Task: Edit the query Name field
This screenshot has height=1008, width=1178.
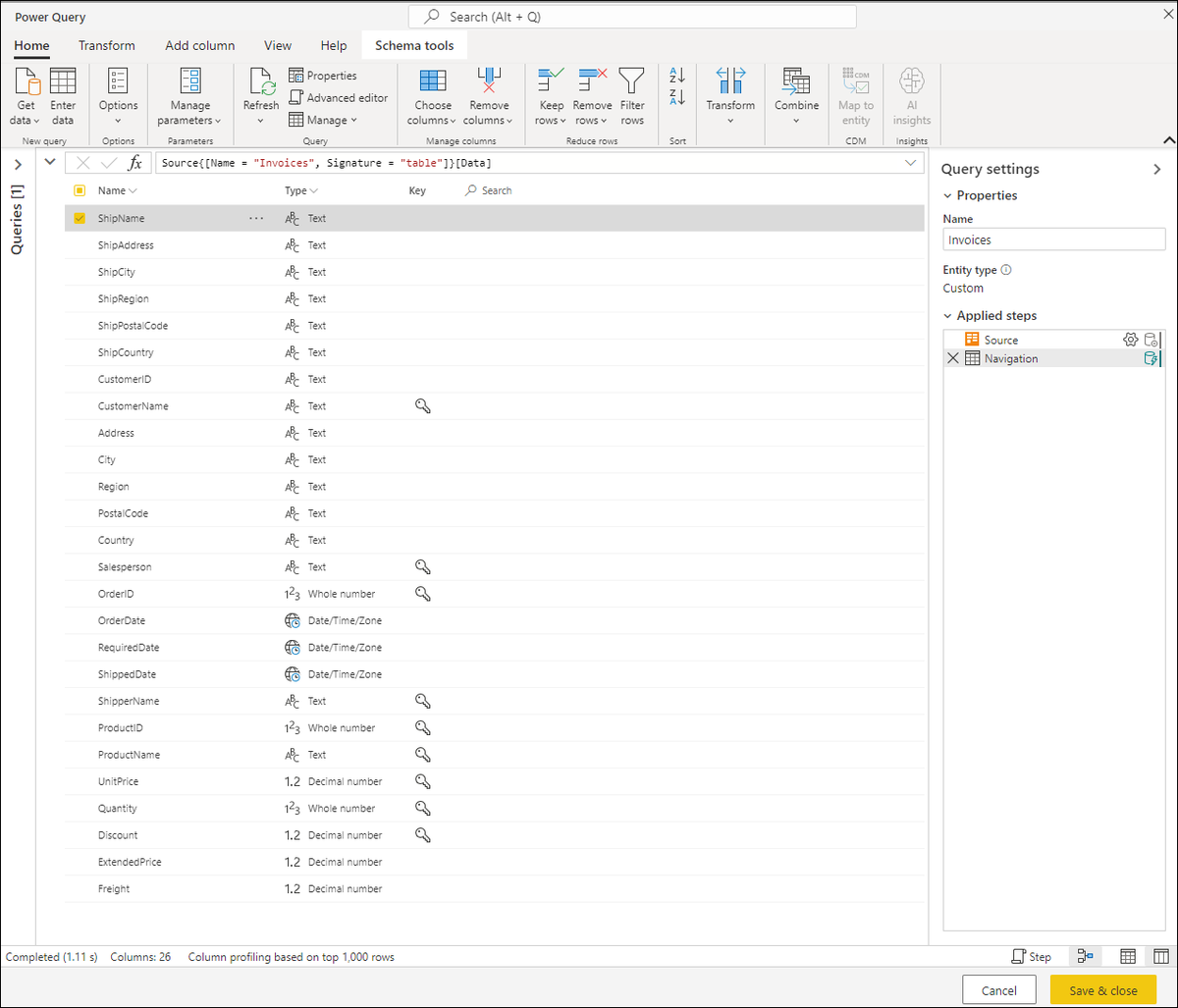Action: [1053, 239]
